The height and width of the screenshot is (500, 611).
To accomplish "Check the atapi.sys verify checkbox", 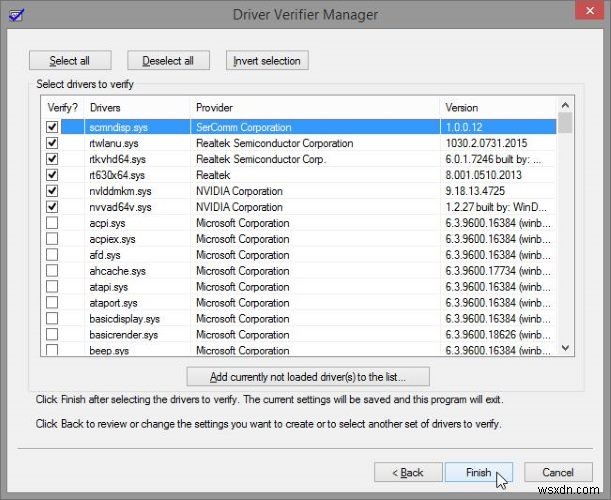I will 52,287.
